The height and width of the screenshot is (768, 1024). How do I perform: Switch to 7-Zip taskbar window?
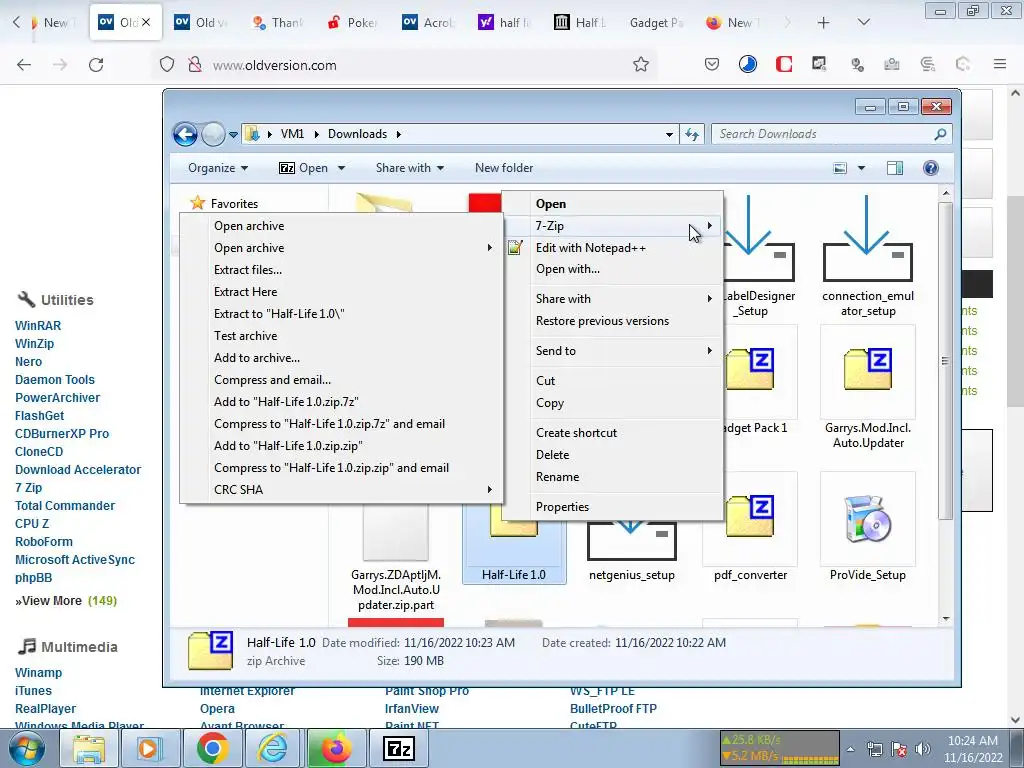[399, 749]
